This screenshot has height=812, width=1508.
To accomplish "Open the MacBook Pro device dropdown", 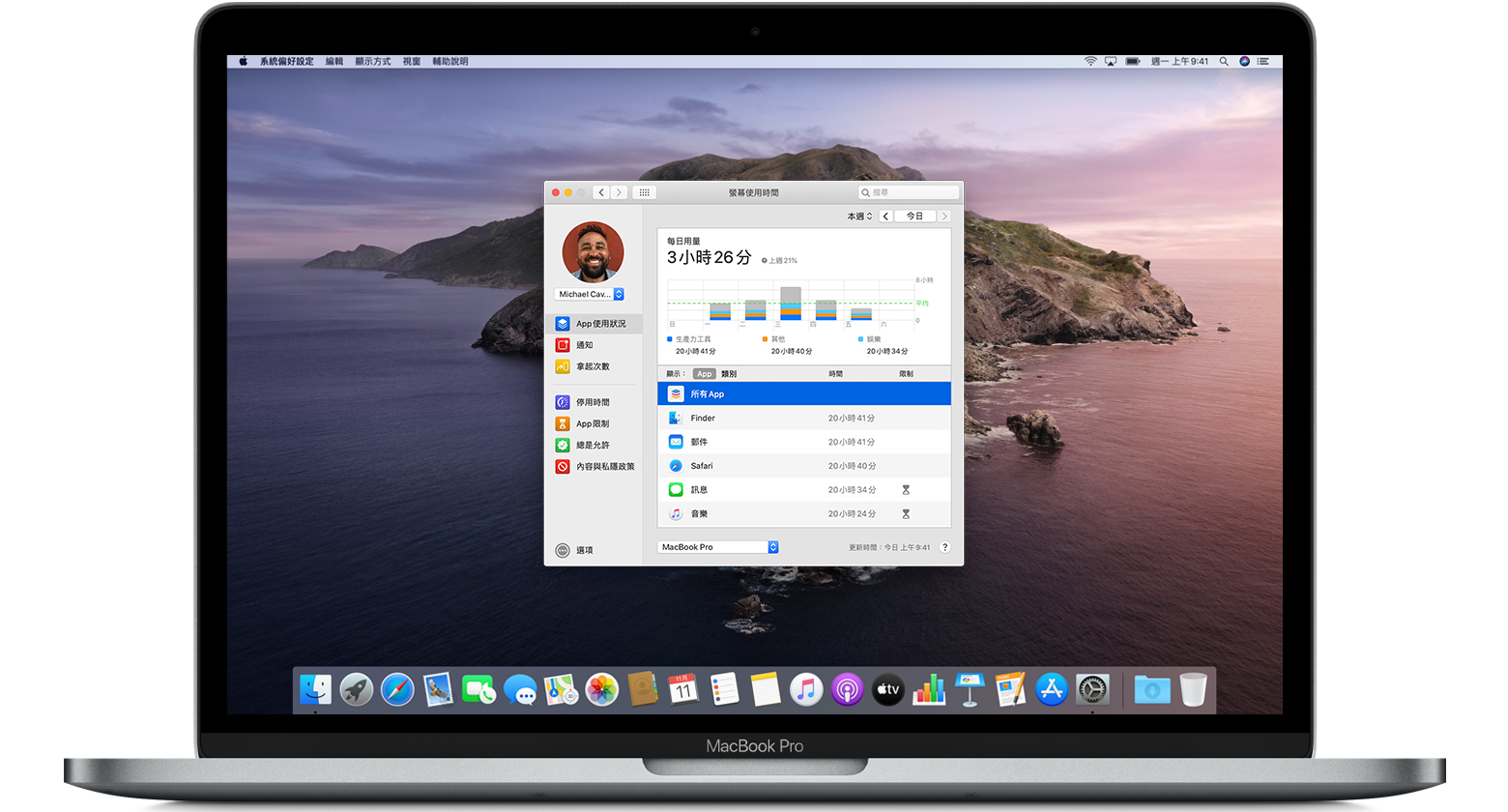I will [x=718, y=547].
